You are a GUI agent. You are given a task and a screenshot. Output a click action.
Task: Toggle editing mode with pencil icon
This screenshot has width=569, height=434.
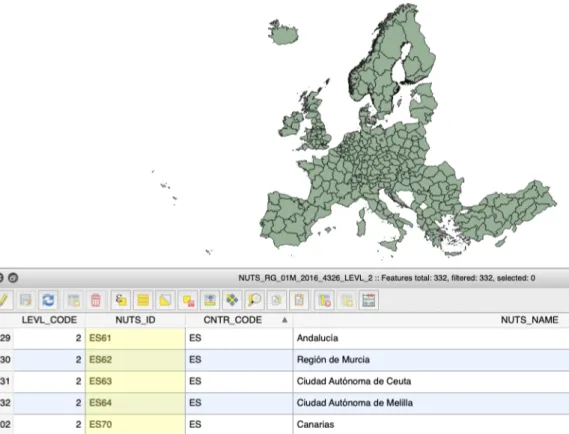tap(4, 300)
